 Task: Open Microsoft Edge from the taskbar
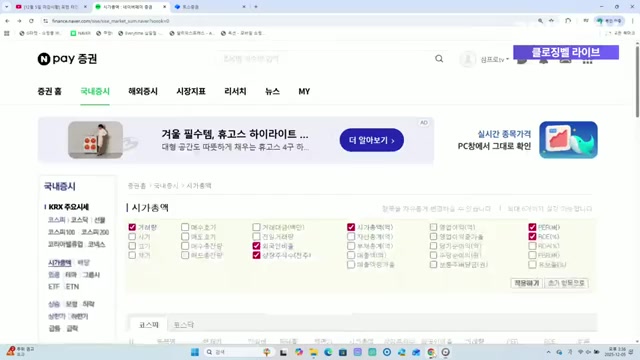click(328, 352)
